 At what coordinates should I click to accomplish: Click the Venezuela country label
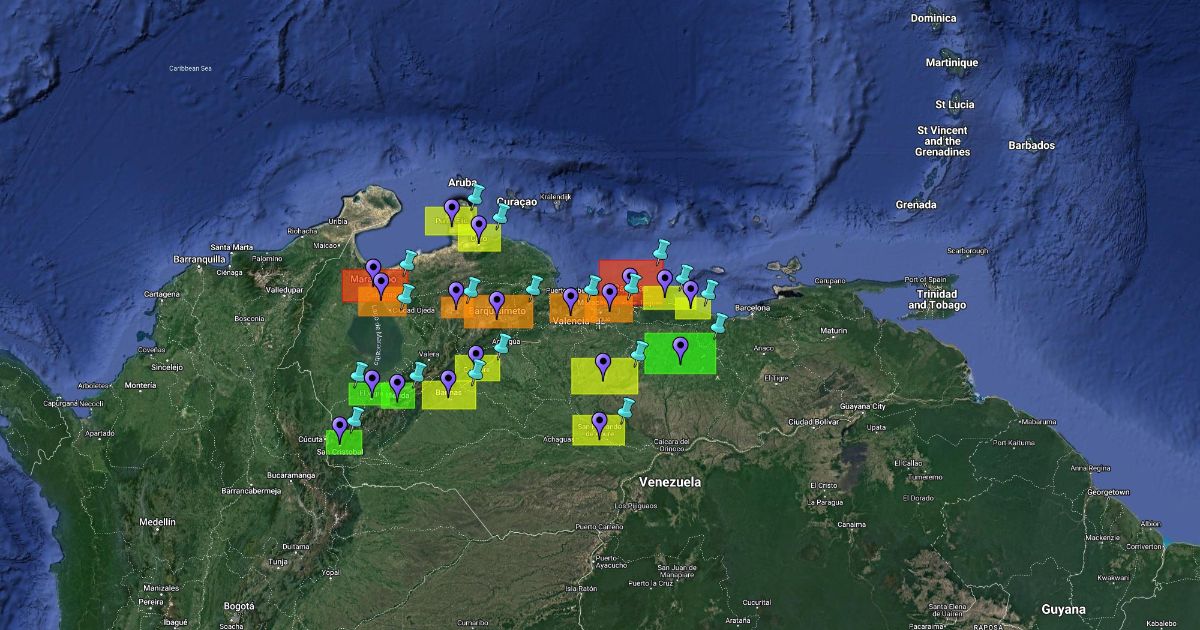[670, 482]
